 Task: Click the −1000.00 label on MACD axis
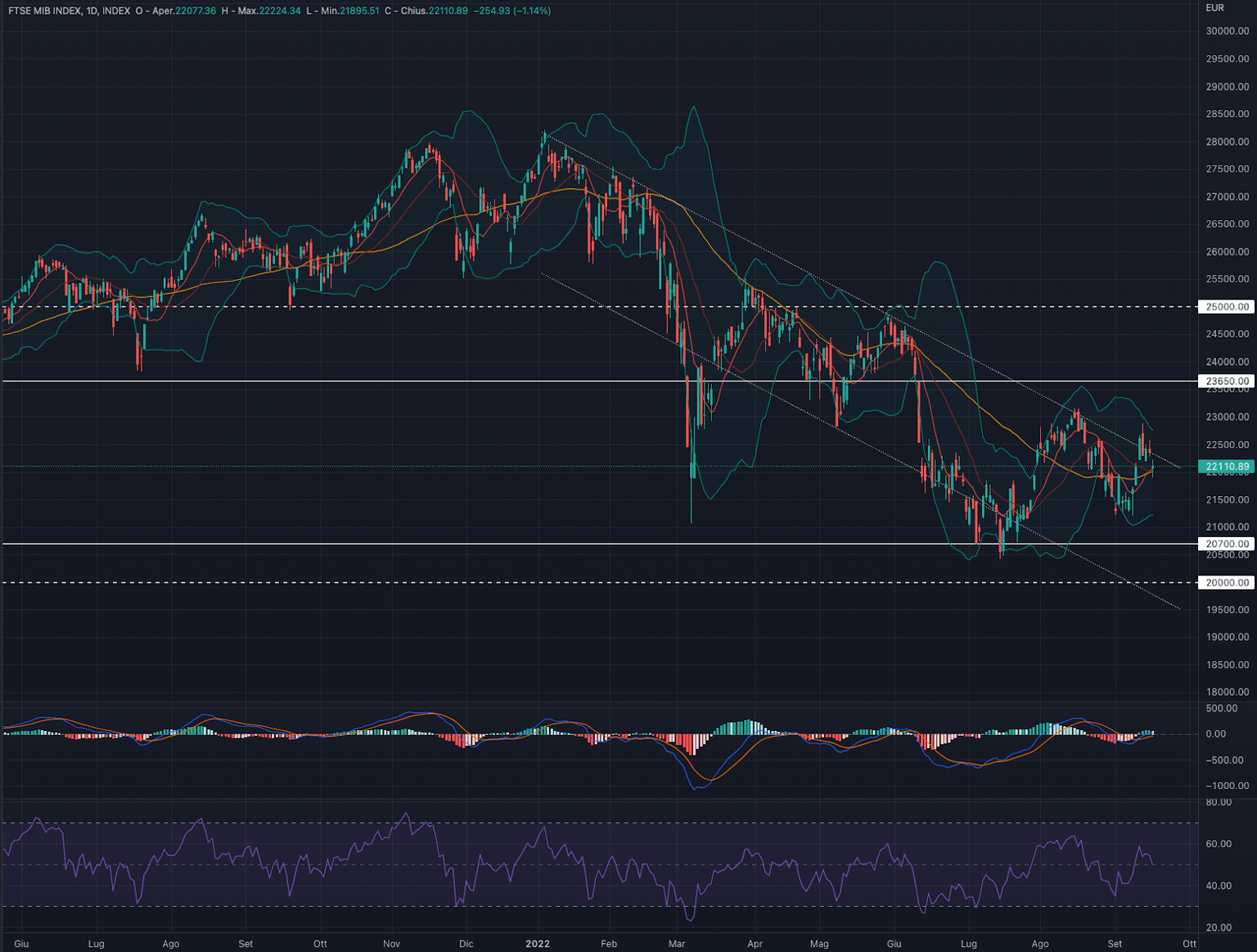(1227, 786)
